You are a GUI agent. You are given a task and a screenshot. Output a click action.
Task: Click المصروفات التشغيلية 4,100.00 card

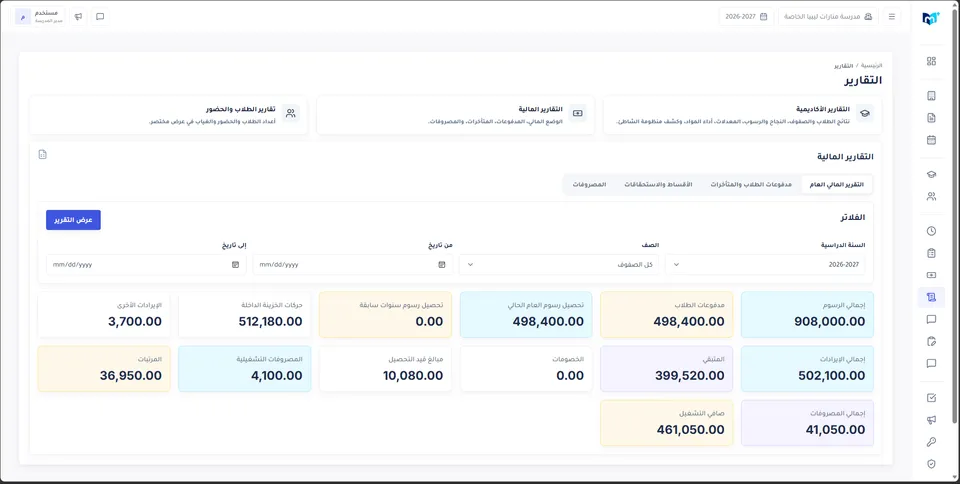coord(244,369)
